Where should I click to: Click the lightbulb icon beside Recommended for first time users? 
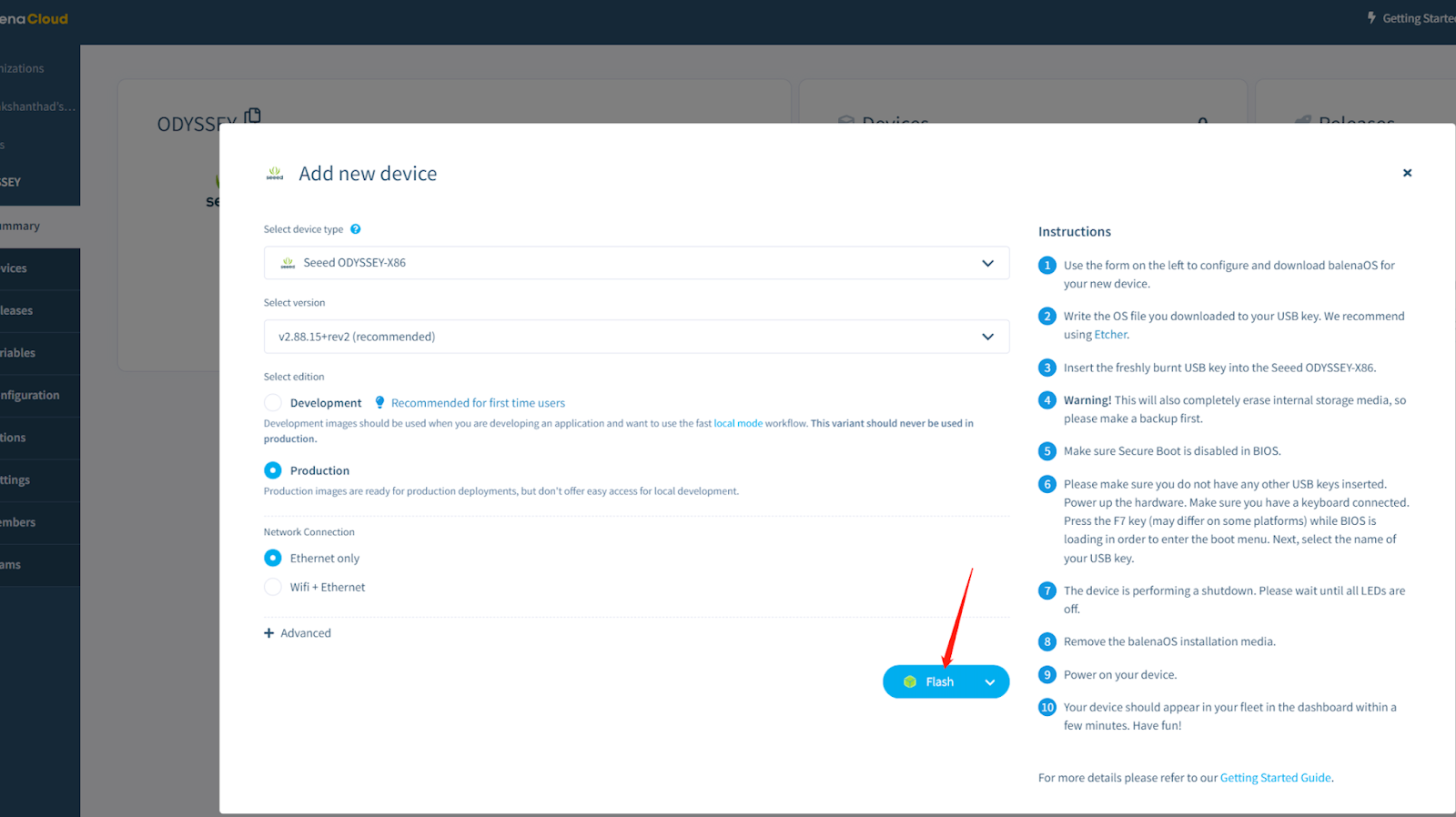[x=379, y=402]
